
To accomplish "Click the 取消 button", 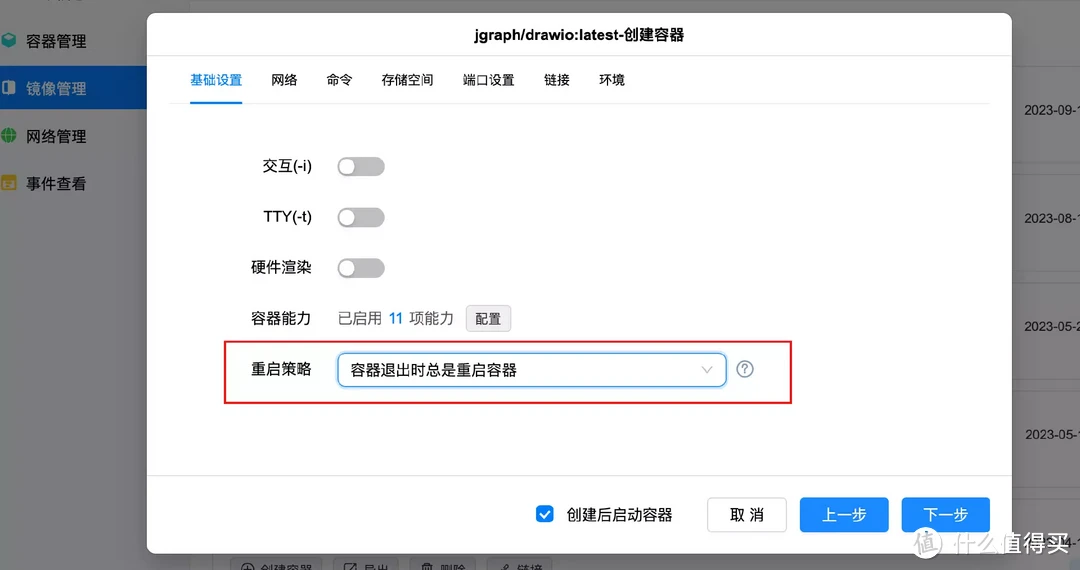I will pyautogui.click(x=747, y=515).
